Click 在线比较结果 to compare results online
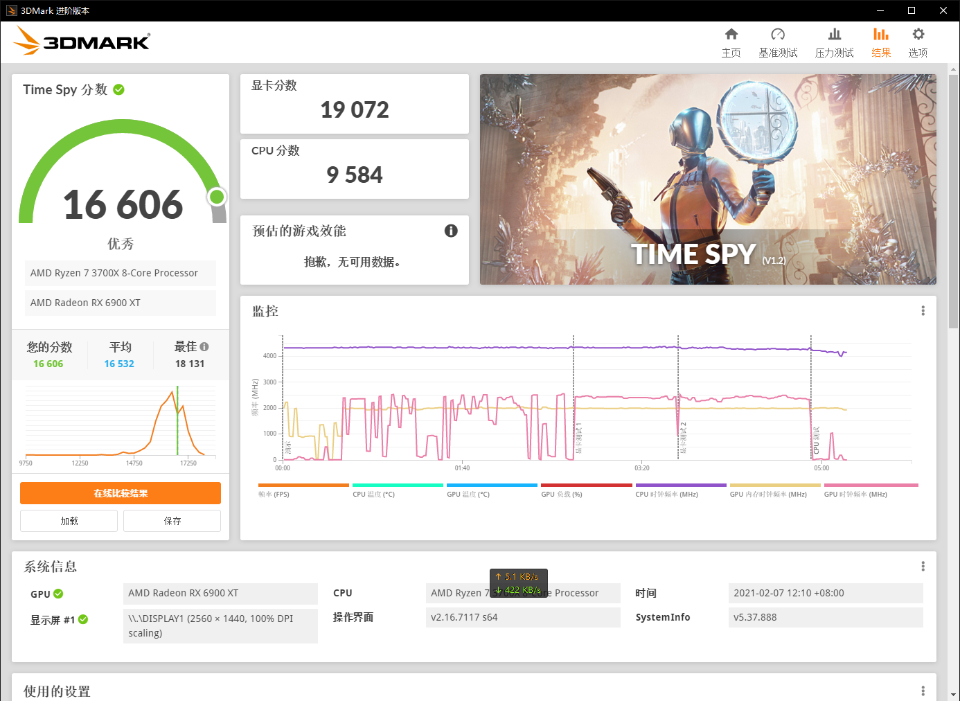Image resolution: width=960 pixels, height=701 pixels. (121, 493)
